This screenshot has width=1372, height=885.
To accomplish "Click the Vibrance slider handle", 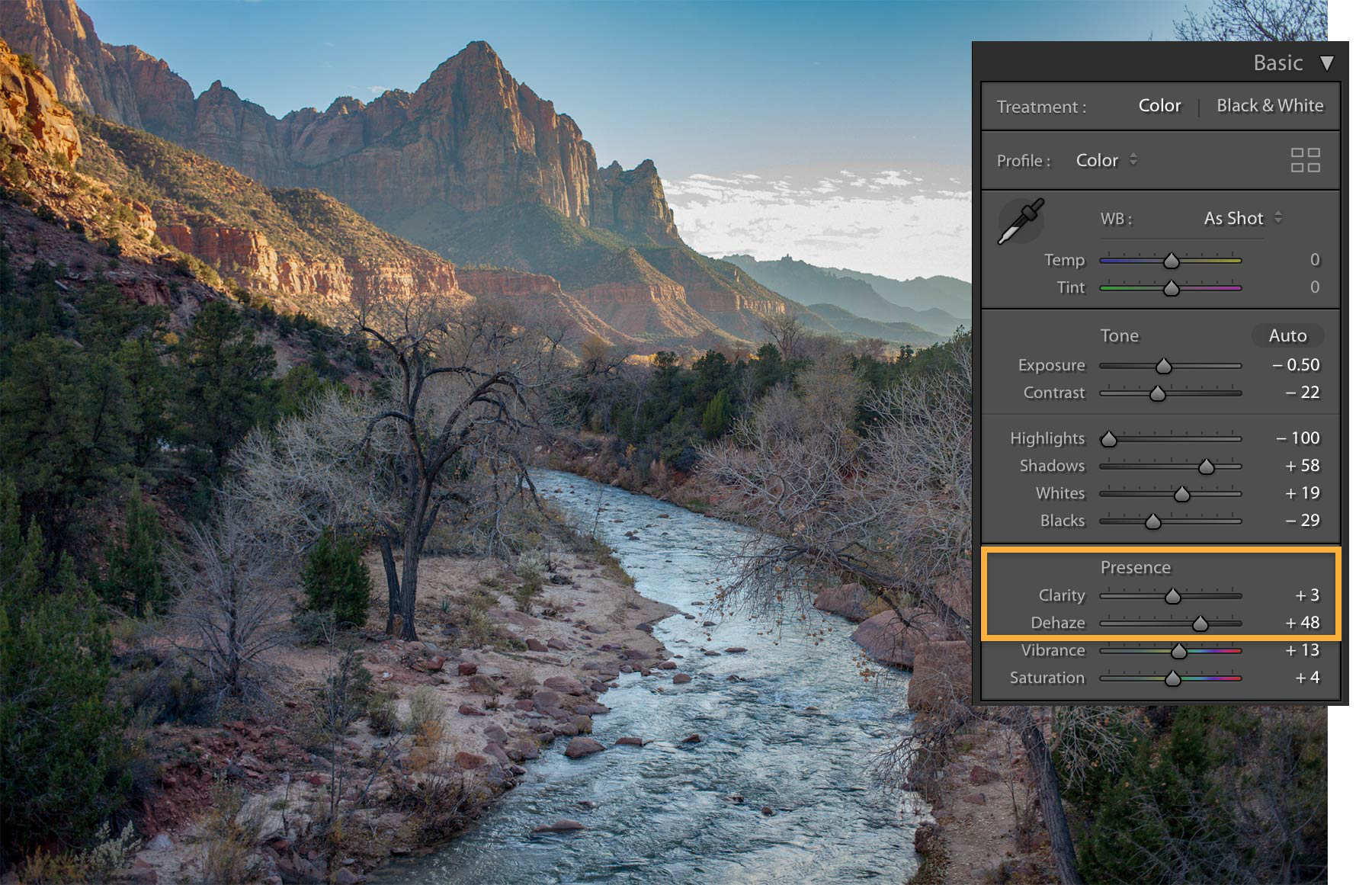I will pos(1178,650).
